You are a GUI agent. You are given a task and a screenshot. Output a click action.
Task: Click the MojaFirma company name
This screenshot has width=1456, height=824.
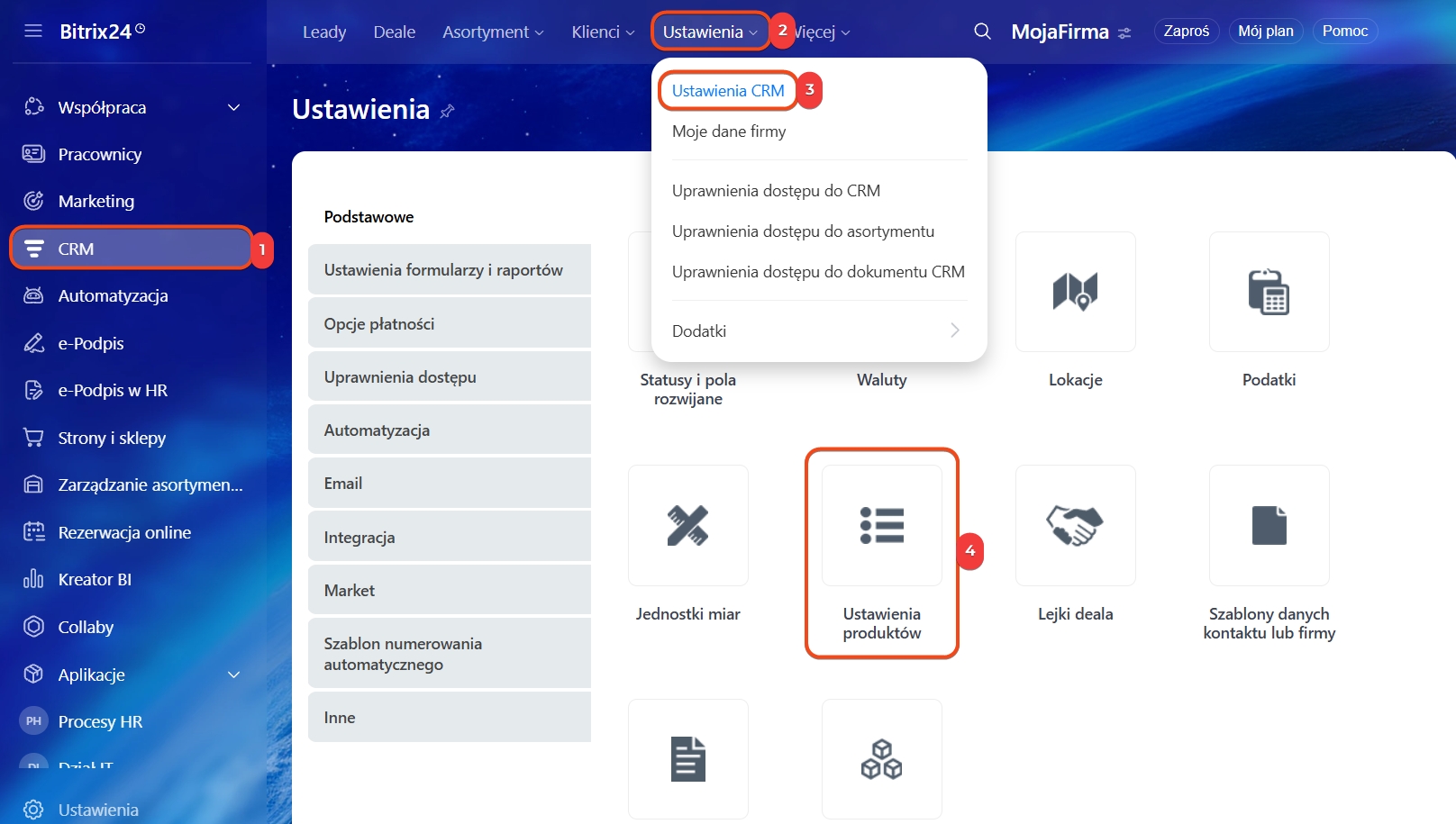point(1060,32)
